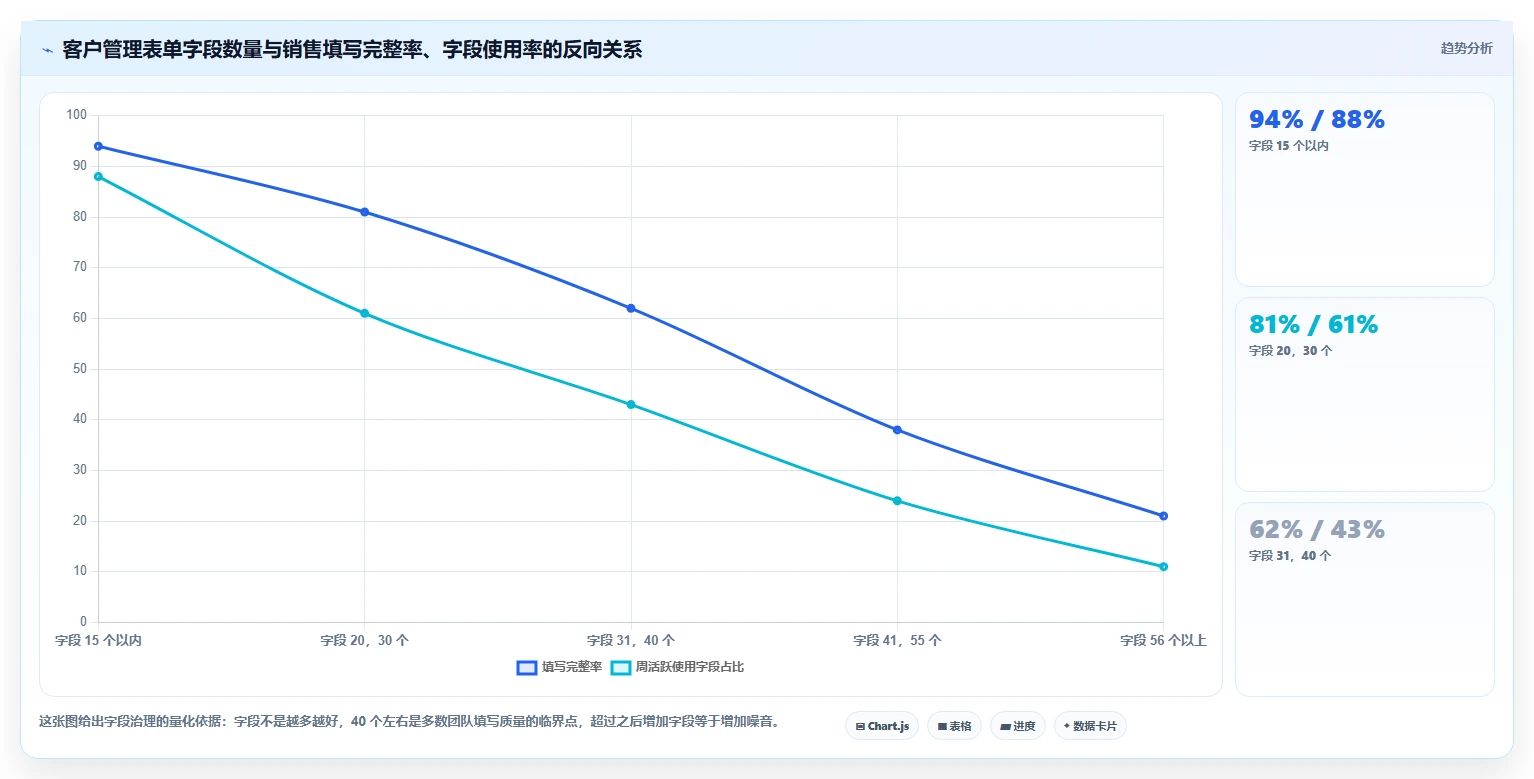Click the 表格 chip
The width and height of the screenshot is (1534, 779).
(x=954, y=726)
